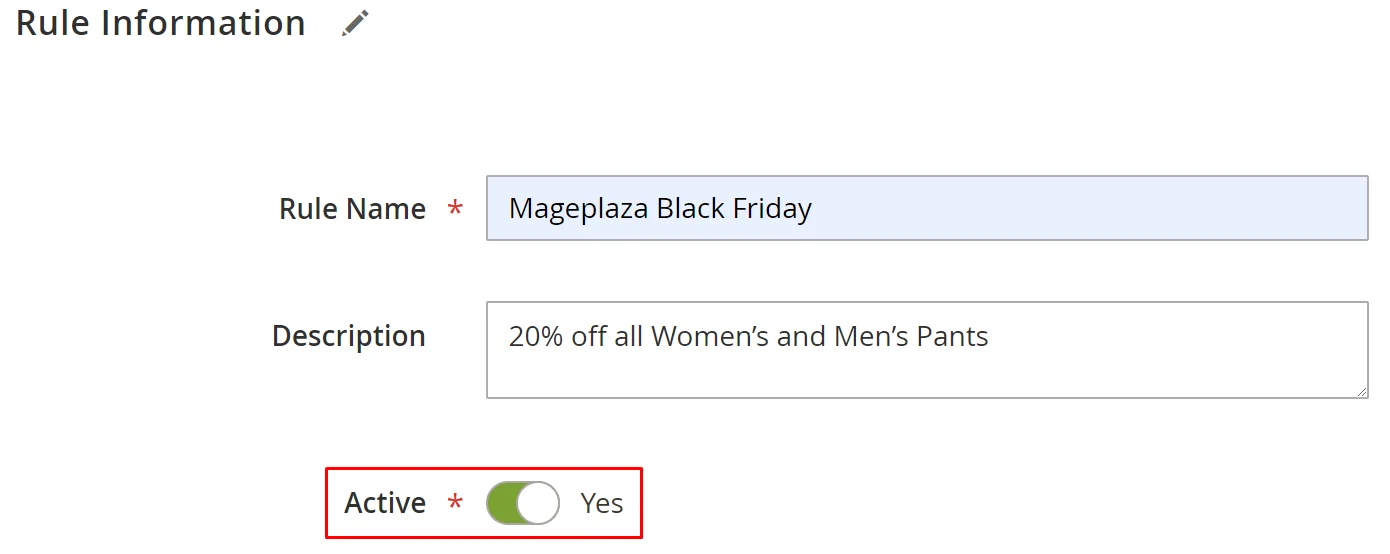Focus the Description text area
Image resolution: width=1390 pixels, height=554 pixels.
click(926, 350)
